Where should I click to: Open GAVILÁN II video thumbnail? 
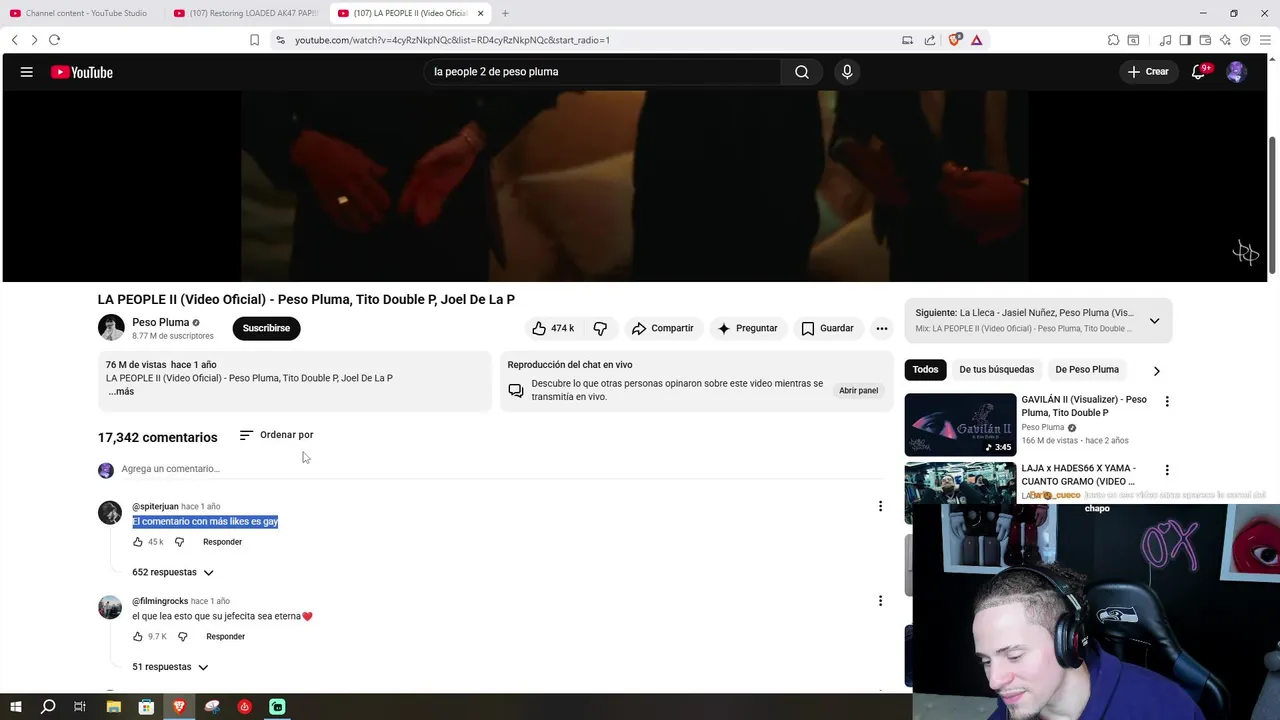coord(960,425)
